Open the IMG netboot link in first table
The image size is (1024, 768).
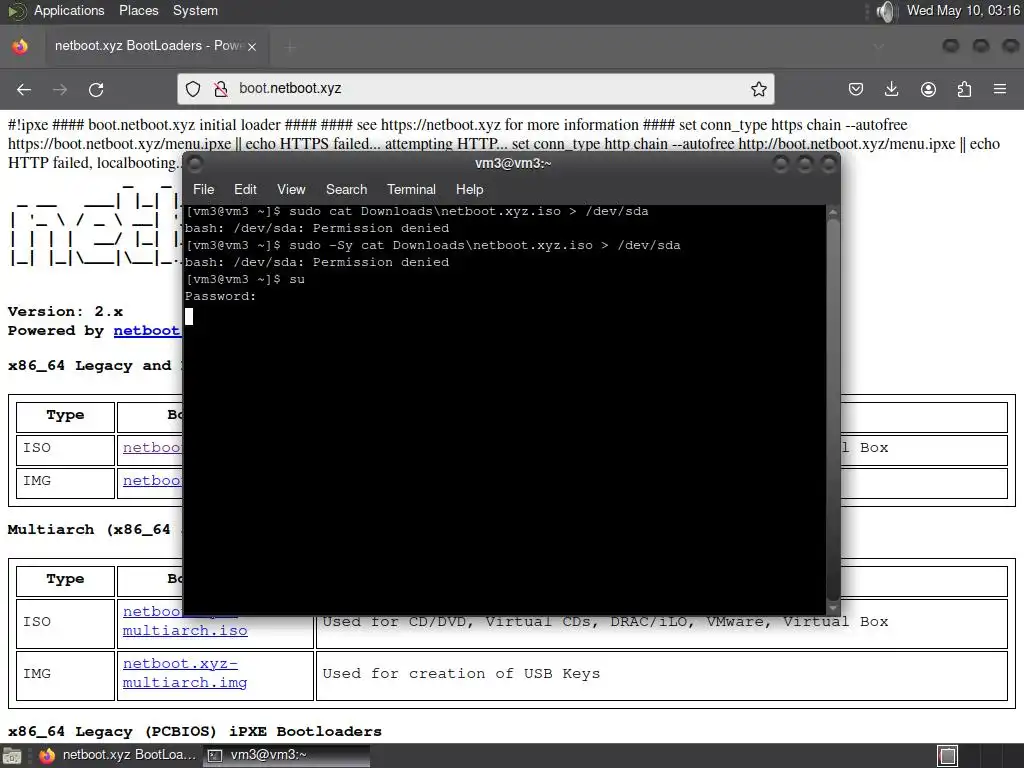point(152,480)
